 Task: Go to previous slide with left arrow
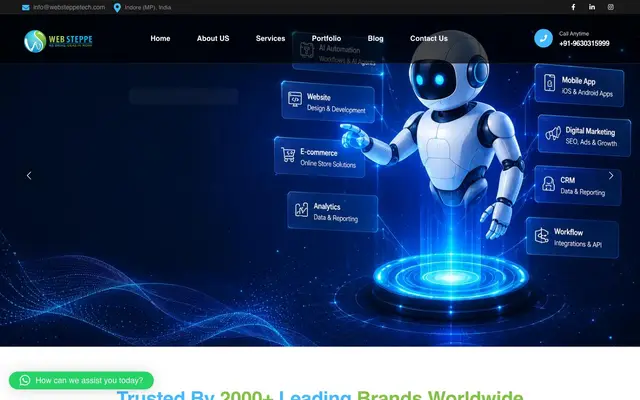29,176
